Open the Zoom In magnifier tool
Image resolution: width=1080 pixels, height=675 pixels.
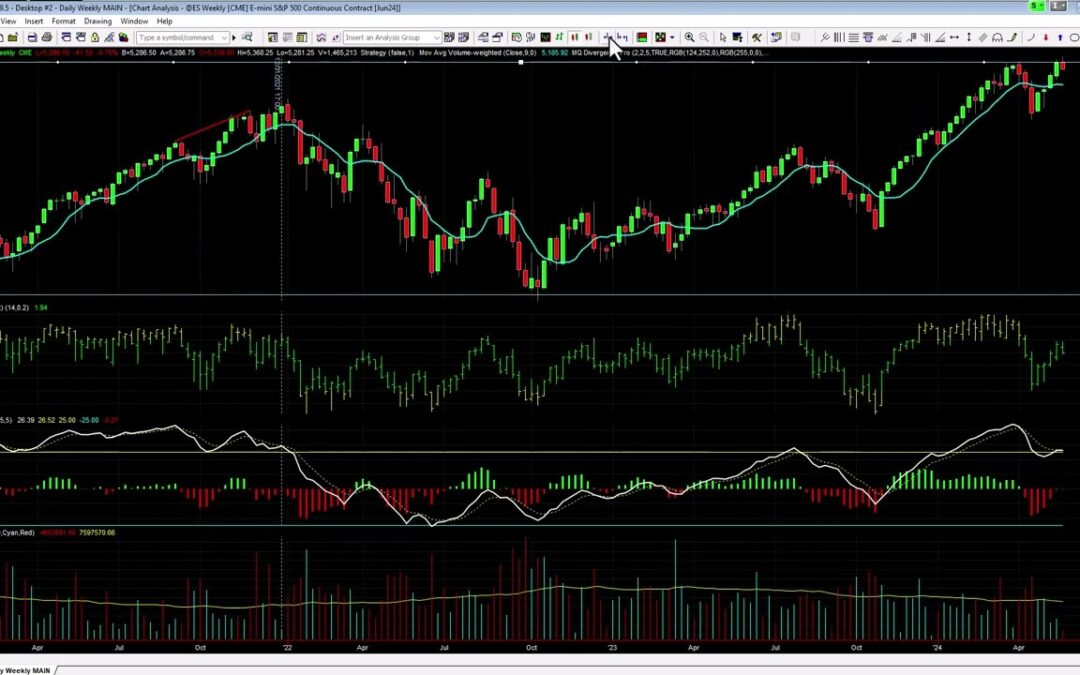(x=690, y=37)
